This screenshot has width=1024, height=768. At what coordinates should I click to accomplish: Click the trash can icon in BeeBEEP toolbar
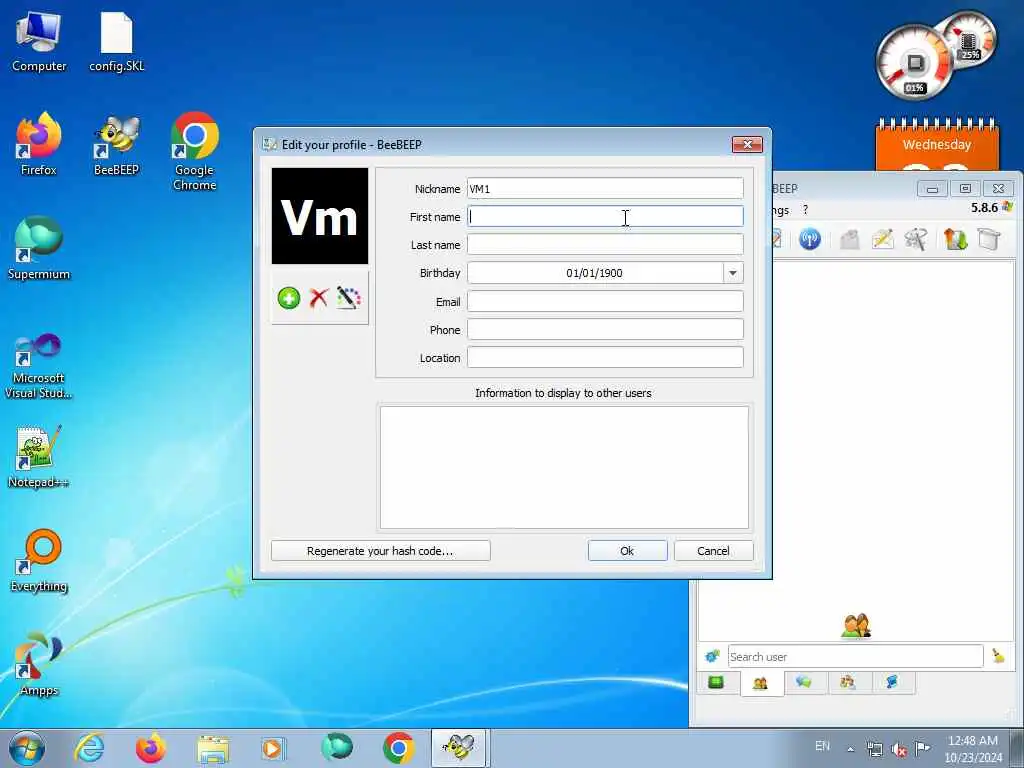tap(989, 239)
